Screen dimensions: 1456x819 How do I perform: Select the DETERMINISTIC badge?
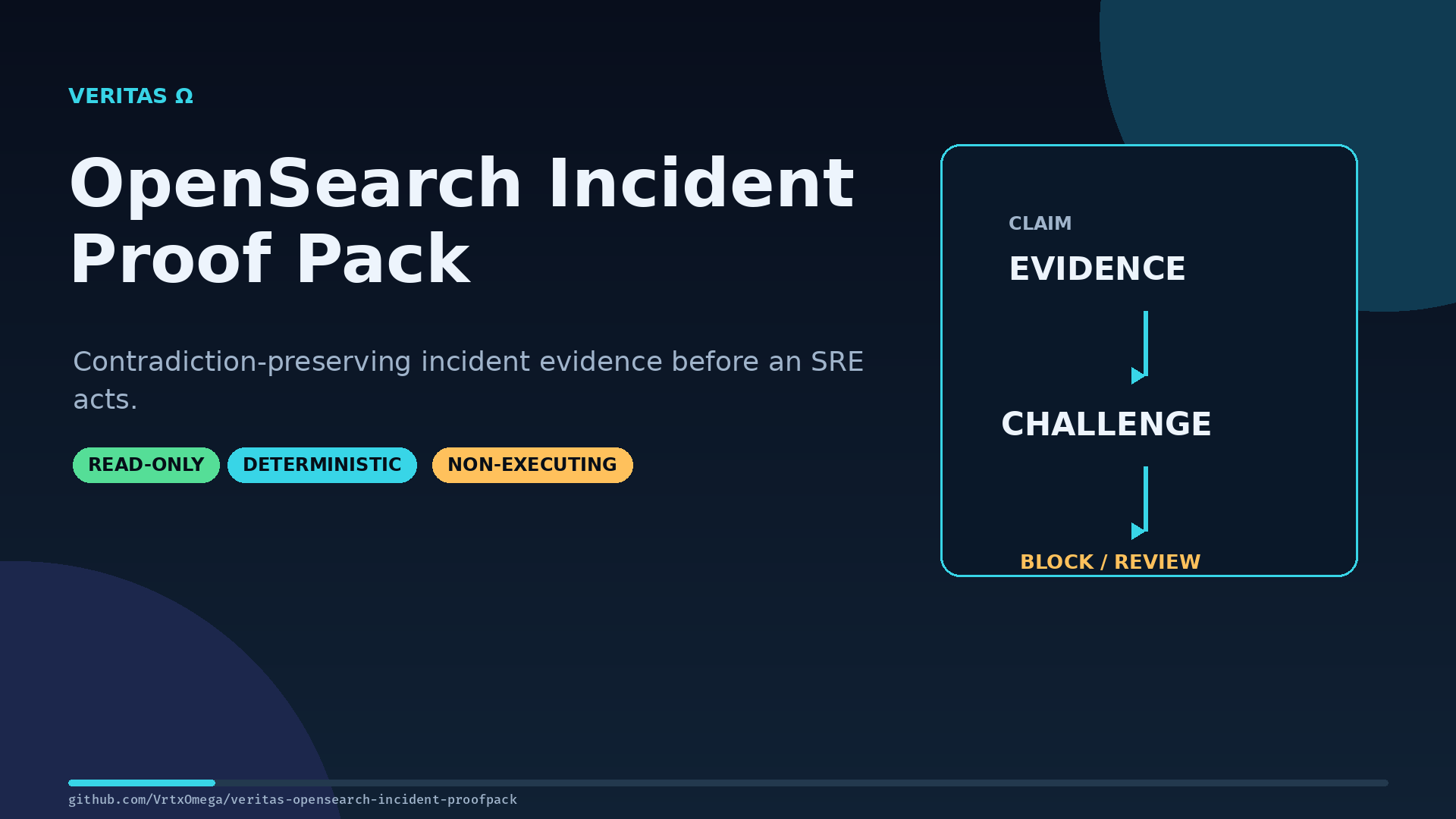point(322,465)
